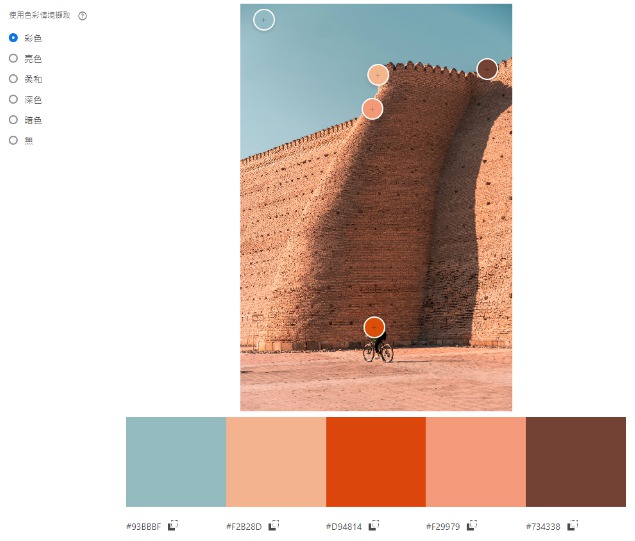Copy the #F29979 hex code
This screenshot has width=635, height=541.
[472, 526]
